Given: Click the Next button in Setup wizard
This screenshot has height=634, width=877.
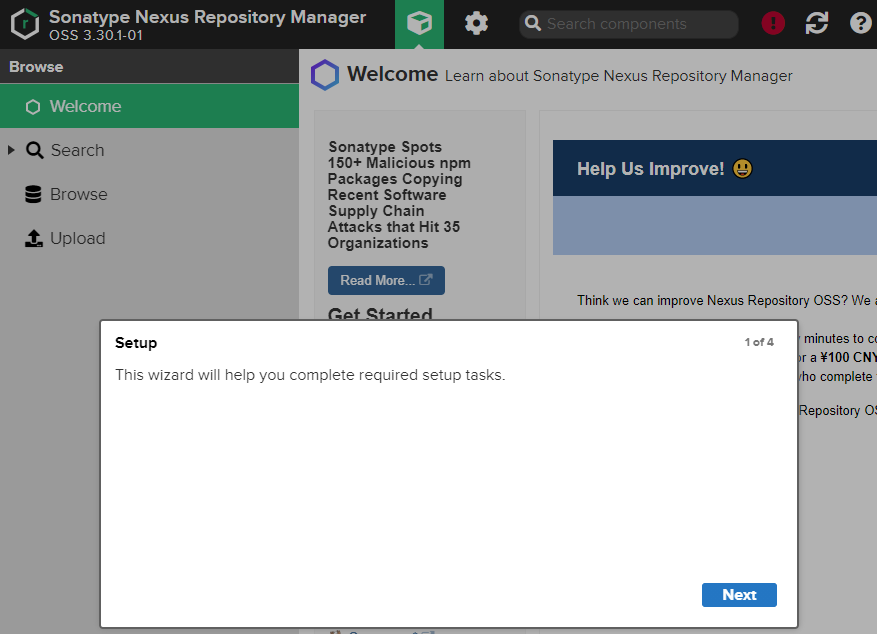Looking at the screenshot, I should pyautogui.click(x=739, y=594).
